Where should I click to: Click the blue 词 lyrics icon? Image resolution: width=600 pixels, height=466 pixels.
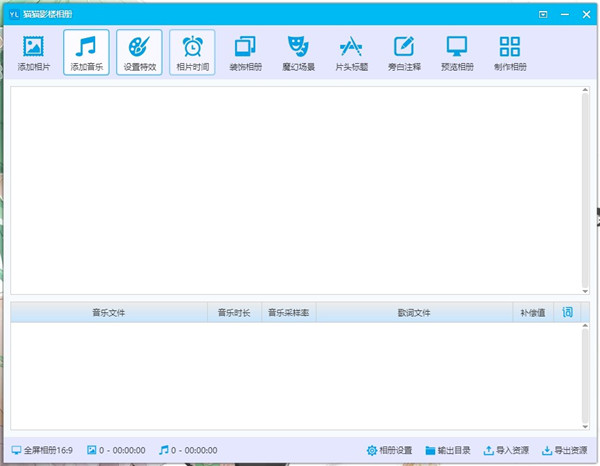point(567,313)
